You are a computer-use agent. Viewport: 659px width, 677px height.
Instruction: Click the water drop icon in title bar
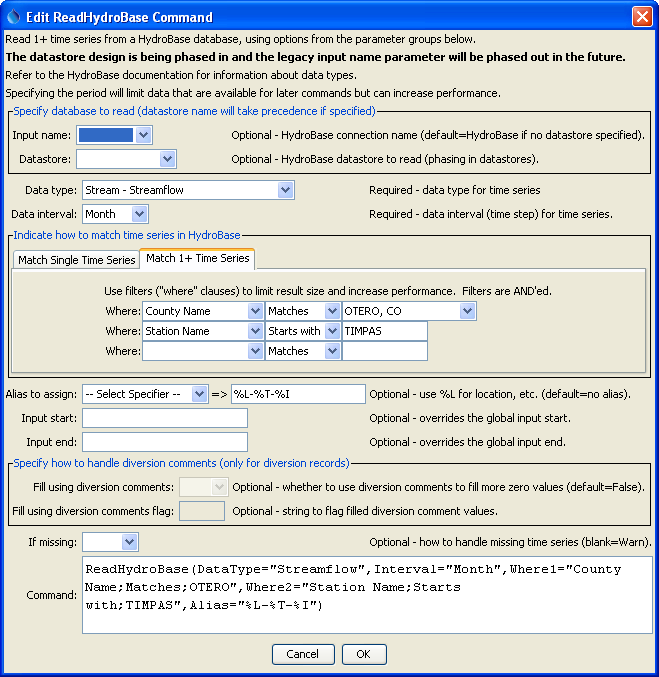pyautogui.click(x=13, y=16)
